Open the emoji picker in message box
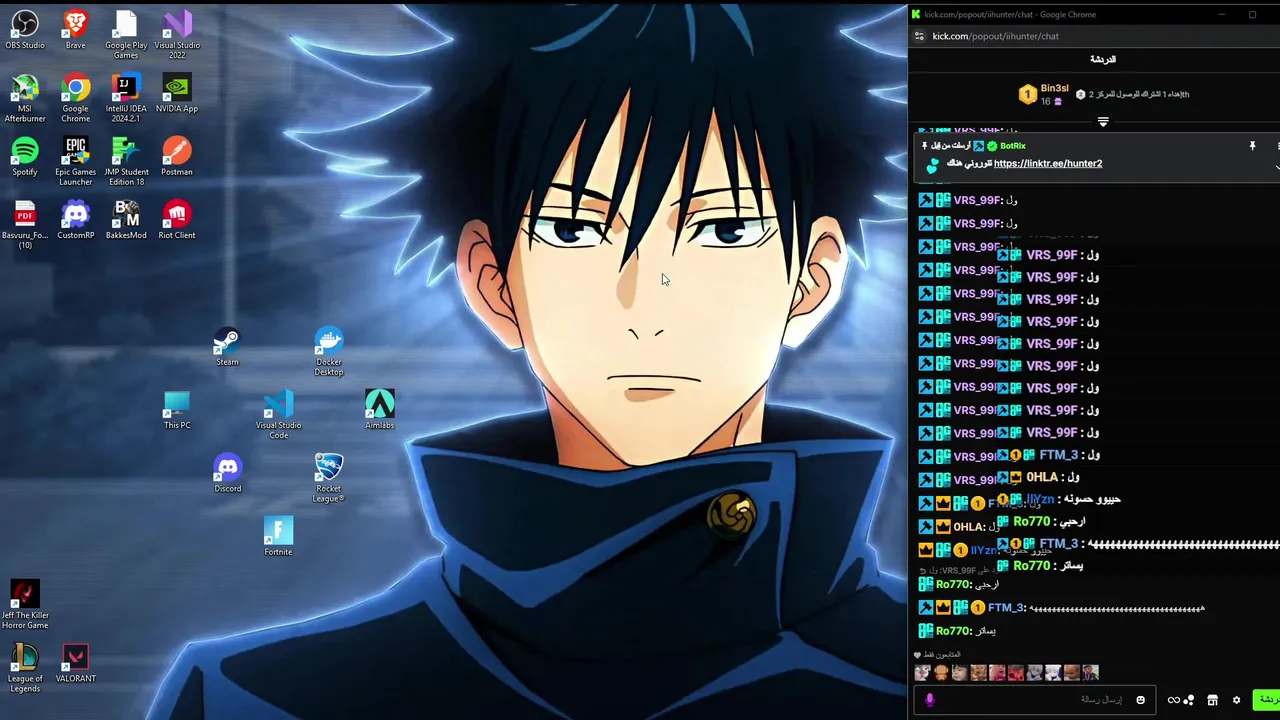Viewport: 1280px width, 720px height. tap(1140, 700)
